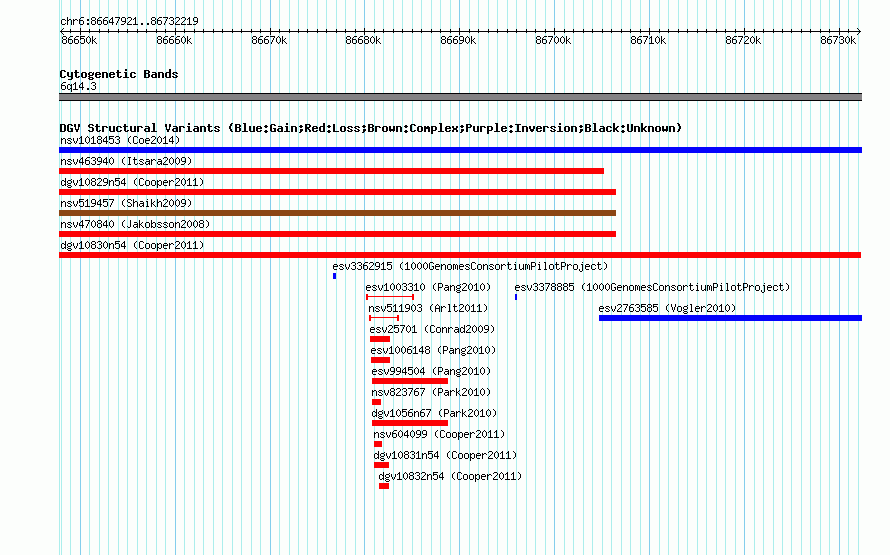
Task: Click the gray 6q14.3 cytogenetic band bar
Action: (460, 97)
